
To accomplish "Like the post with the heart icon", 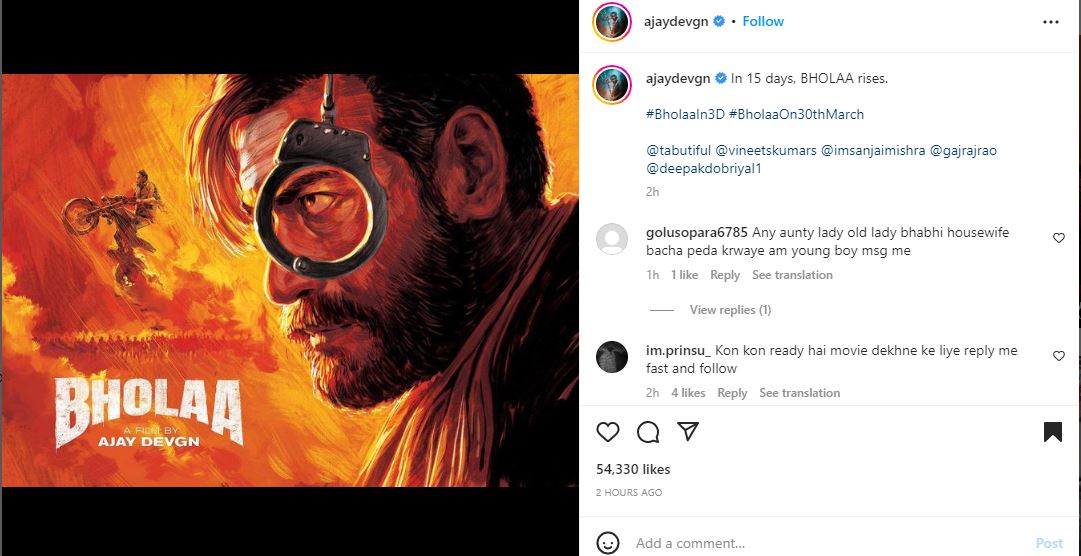I will pos(608,432).
